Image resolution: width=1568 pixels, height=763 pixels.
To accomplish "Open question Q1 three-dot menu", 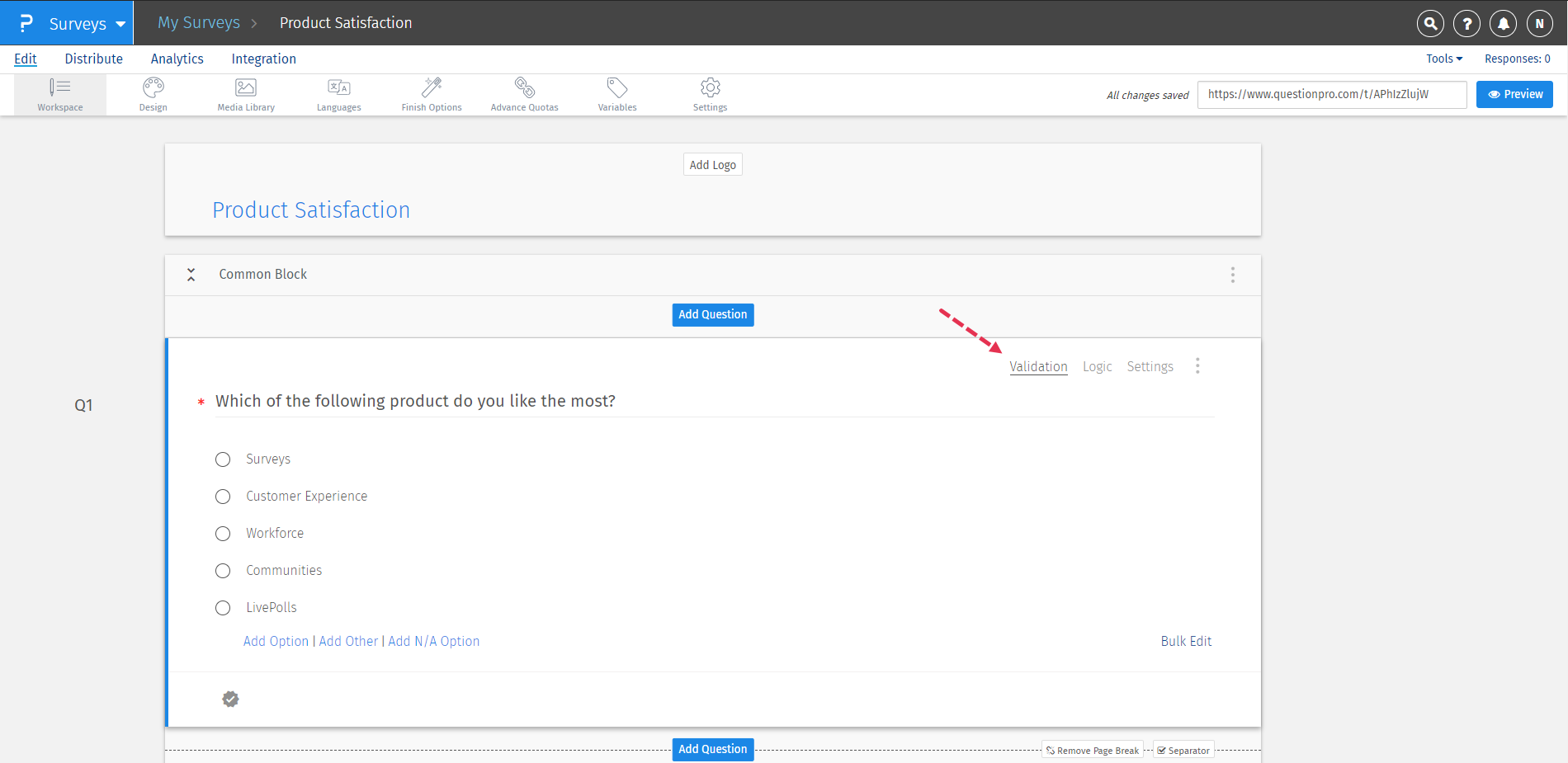I will point(1197,366).
